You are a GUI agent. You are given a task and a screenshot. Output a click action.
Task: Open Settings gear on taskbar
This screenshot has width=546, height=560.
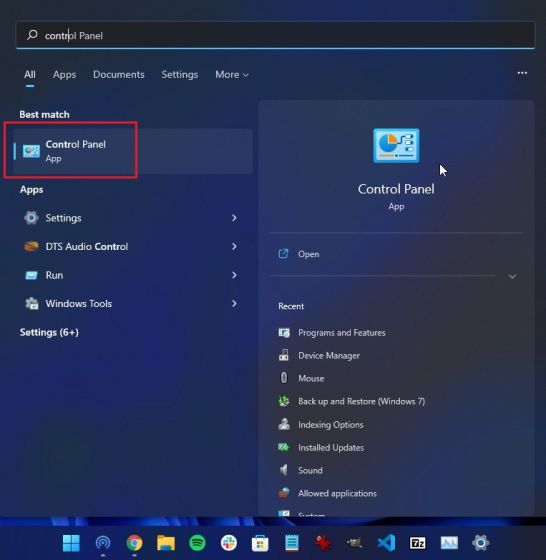click(480, 543)
